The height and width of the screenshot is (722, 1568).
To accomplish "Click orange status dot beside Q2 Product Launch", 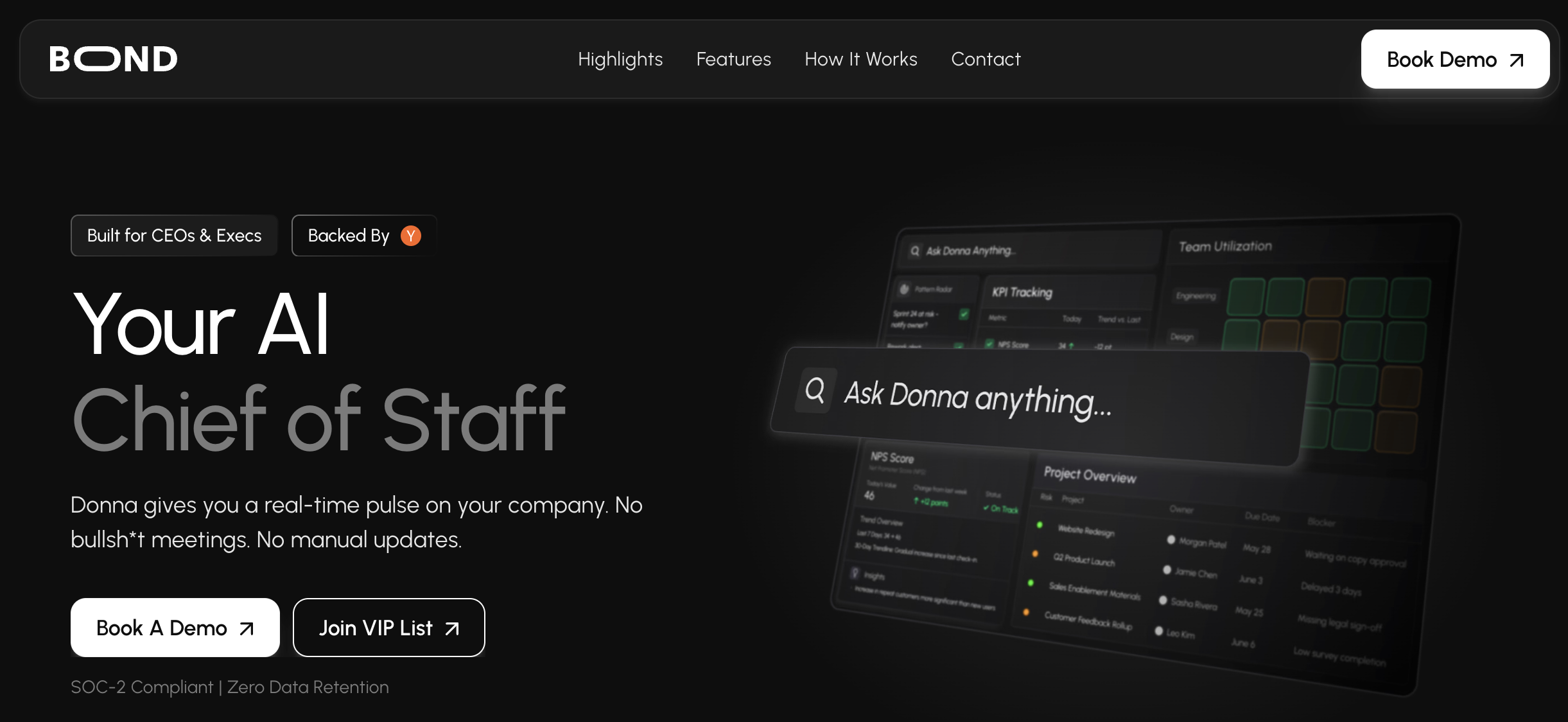I will pos(1035,553).
